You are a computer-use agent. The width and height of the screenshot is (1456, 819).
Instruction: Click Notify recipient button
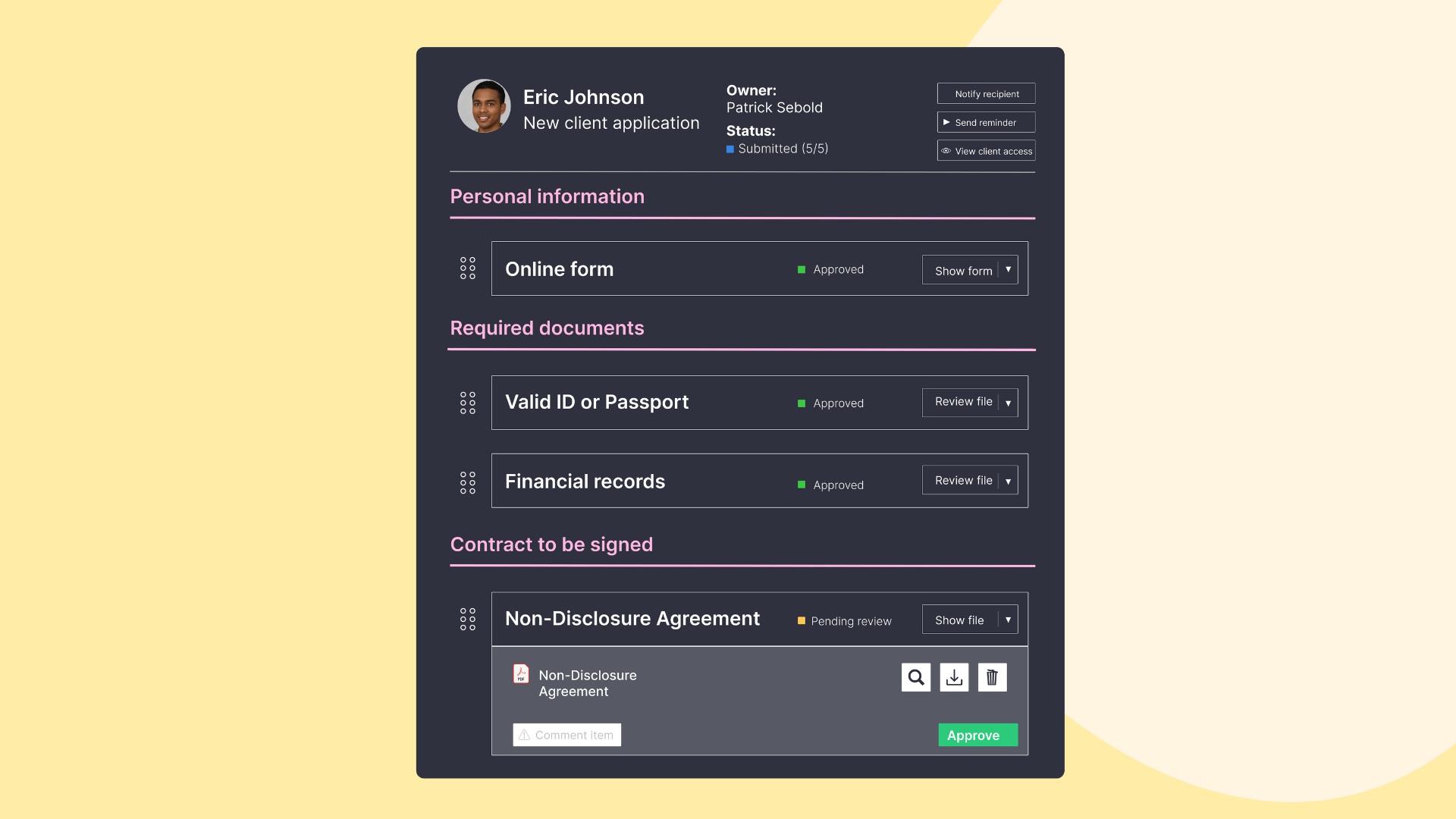[986, 93]
